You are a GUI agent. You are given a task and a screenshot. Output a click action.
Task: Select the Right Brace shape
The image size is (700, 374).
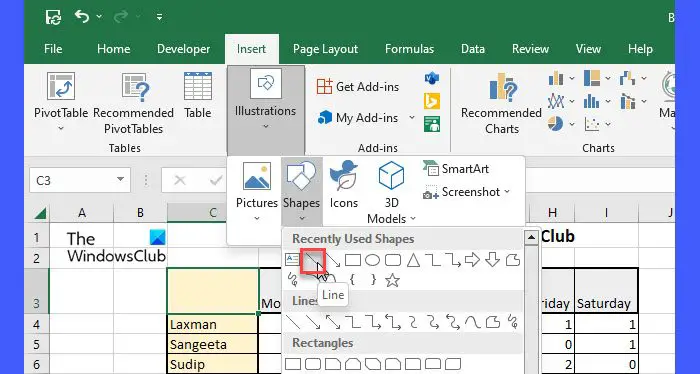point(373,280)
